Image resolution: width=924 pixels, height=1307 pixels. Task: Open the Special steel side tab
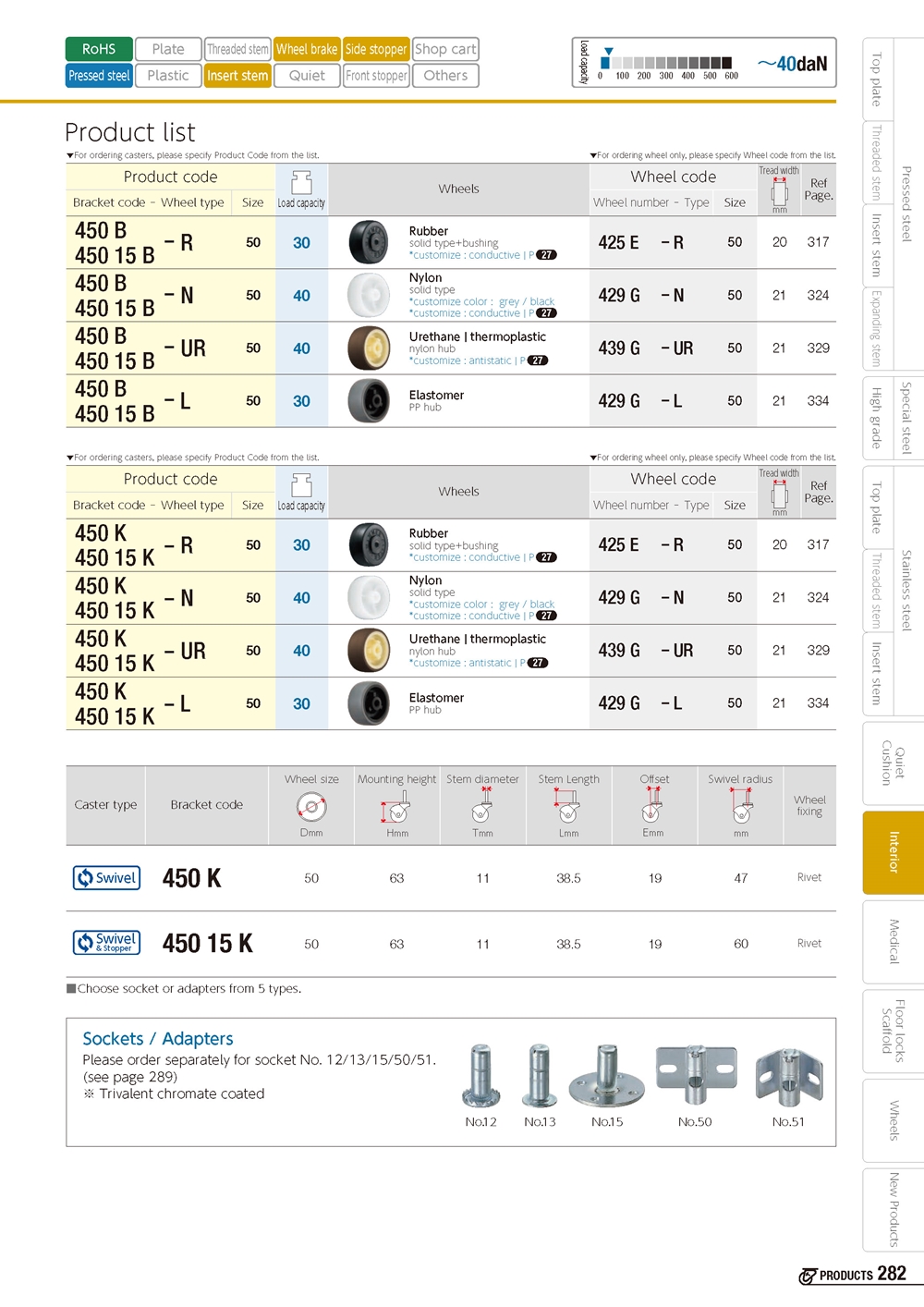click(906, 418)
